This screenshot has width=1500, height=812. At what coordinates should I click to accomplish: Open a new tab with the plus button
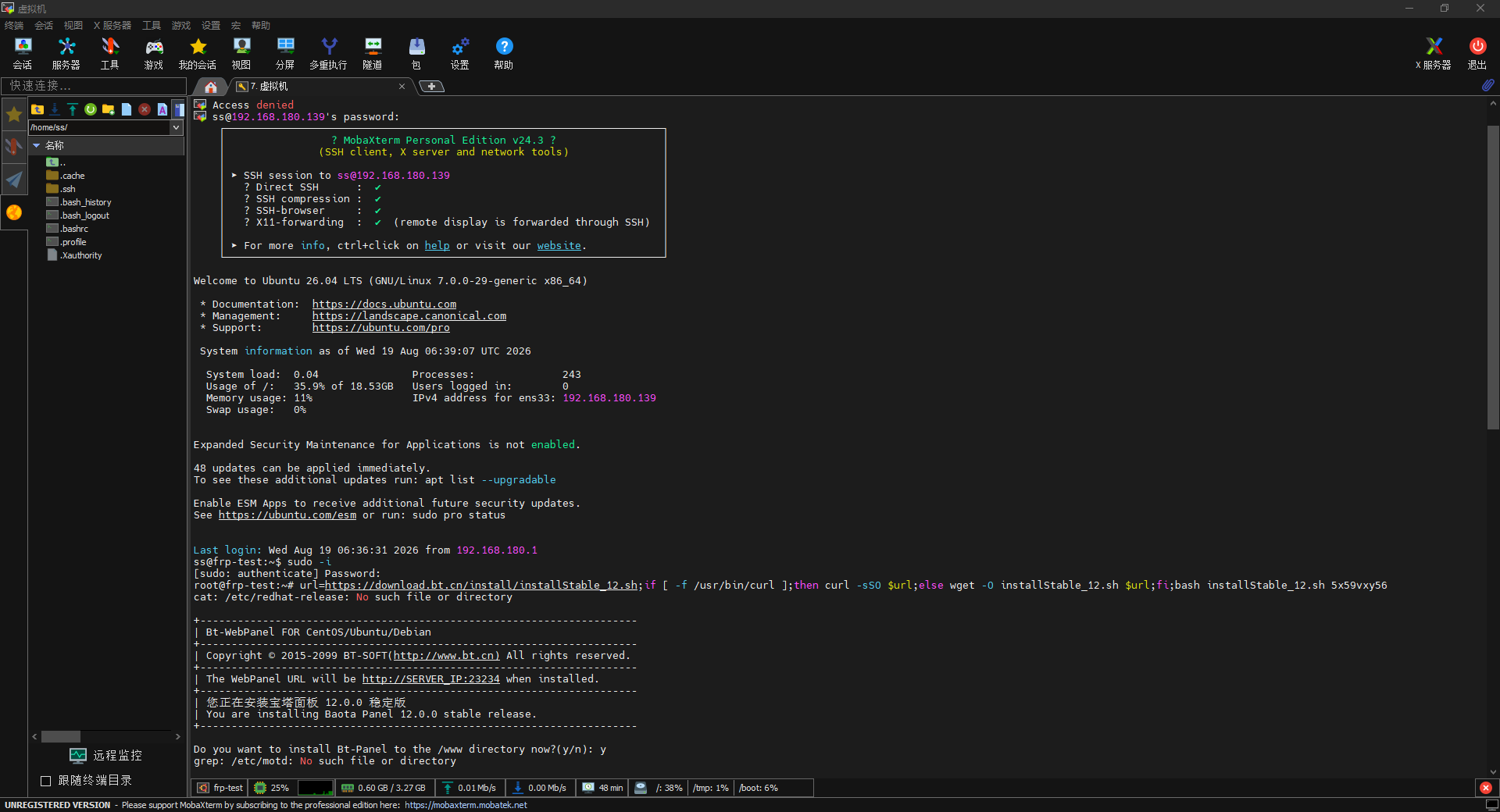click(x=431, y=87)
